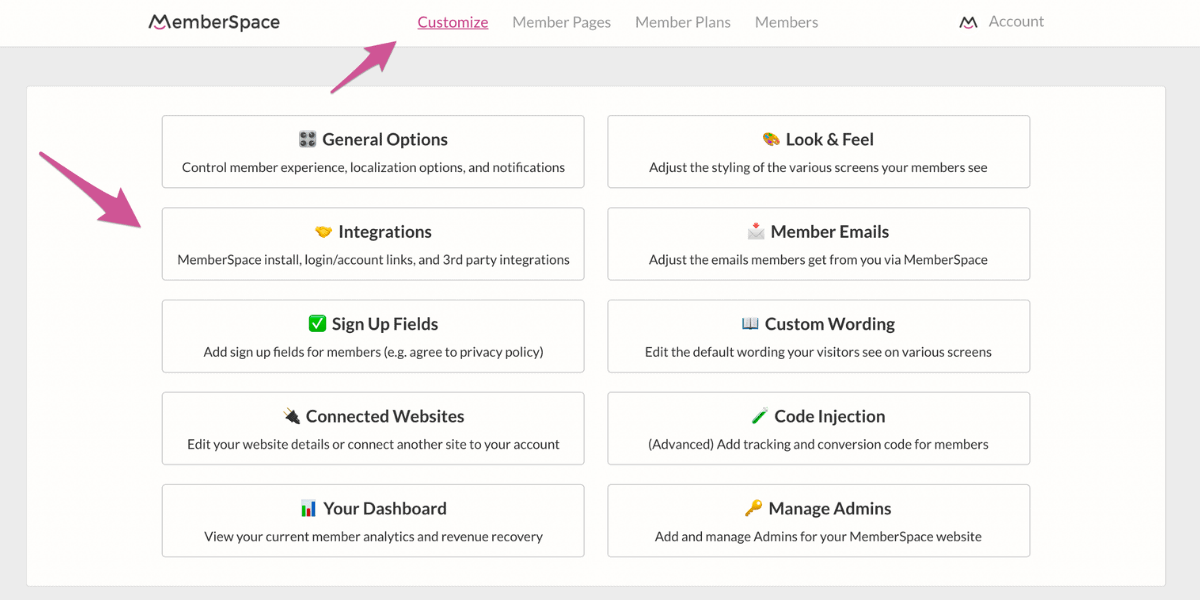Go to the Member Plans tab
This screenshot has width=1200, height=600.
683,22
